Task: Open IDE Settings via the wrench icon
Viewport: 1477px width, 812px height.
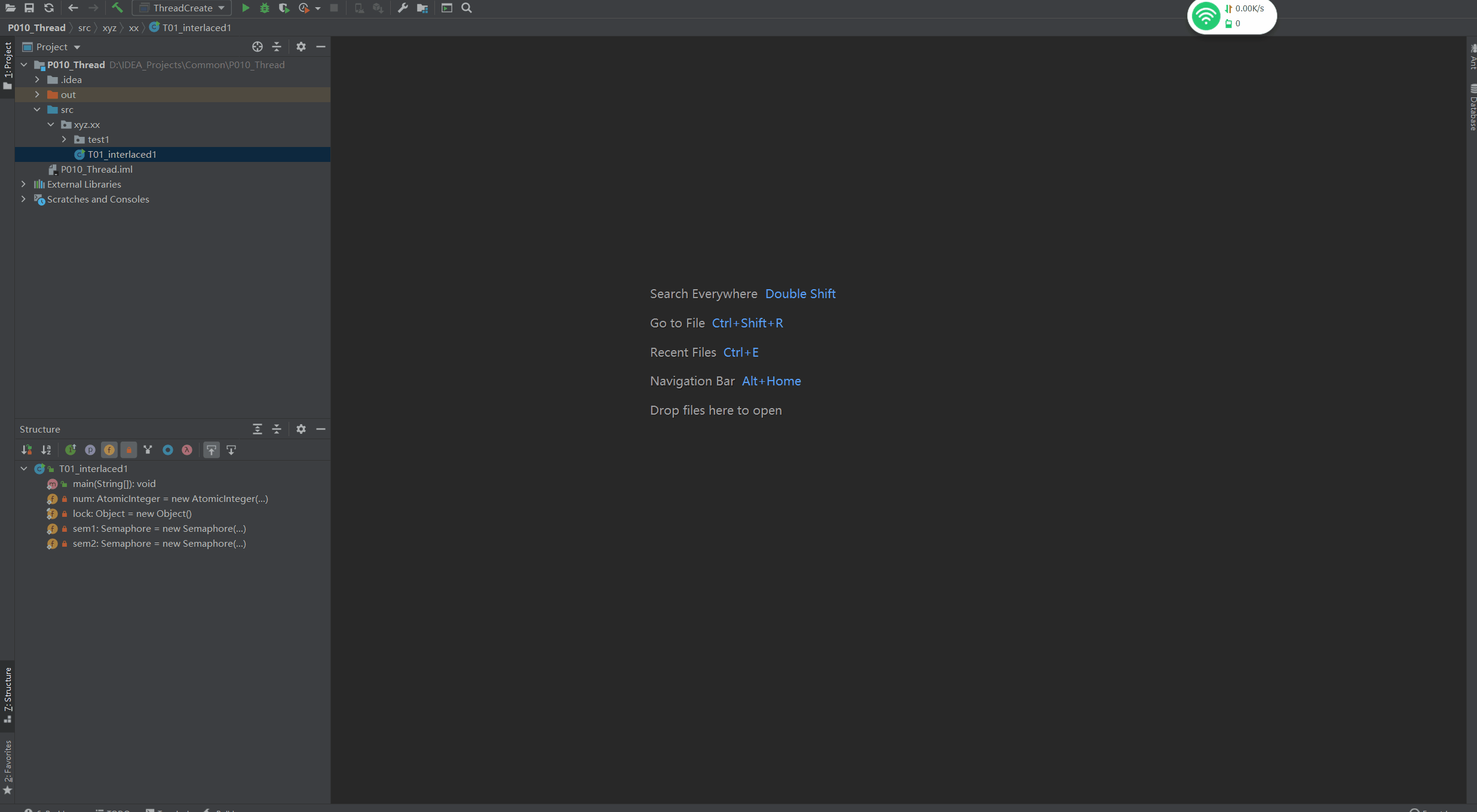Action: coord(402,8)
